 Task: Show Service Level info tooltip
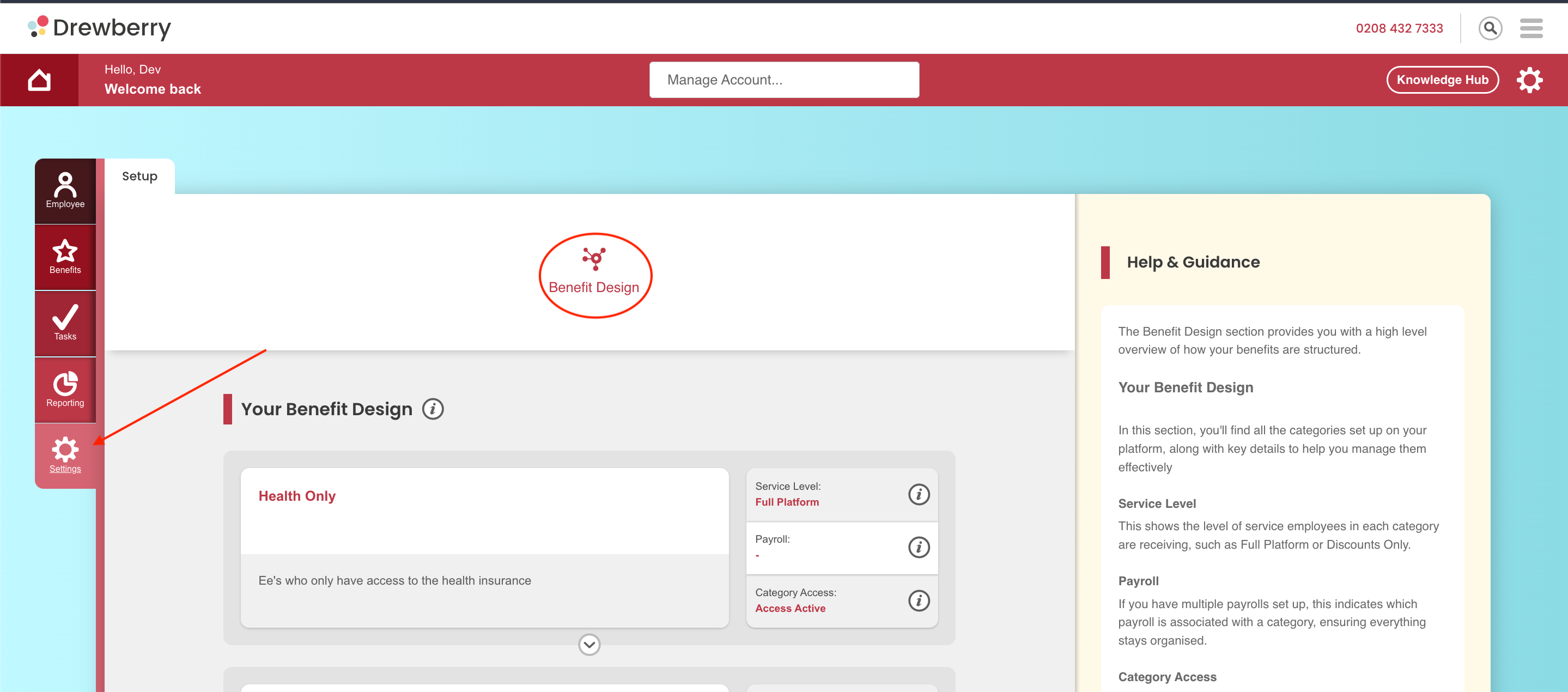click(x=918, y=494)
